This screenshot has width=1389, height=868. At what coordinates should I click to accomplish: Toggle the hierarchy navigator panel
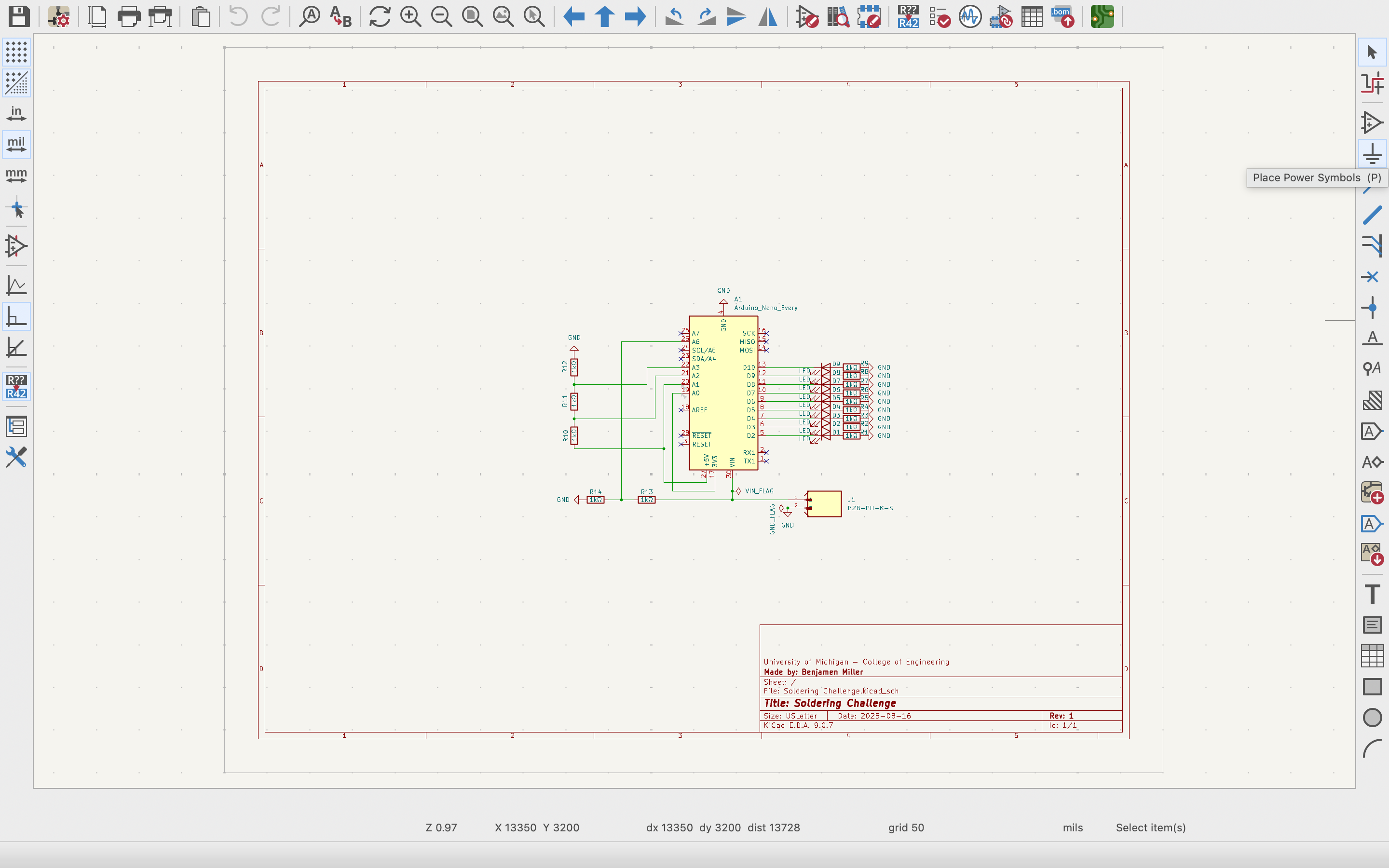point(16,427)
